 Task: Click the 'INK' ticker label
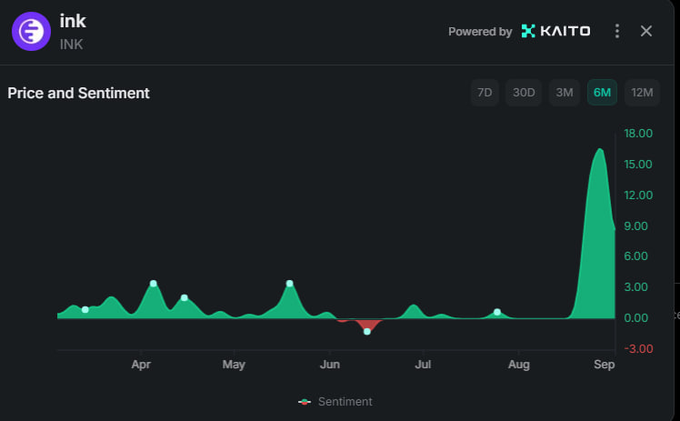[x=71, y=44]
